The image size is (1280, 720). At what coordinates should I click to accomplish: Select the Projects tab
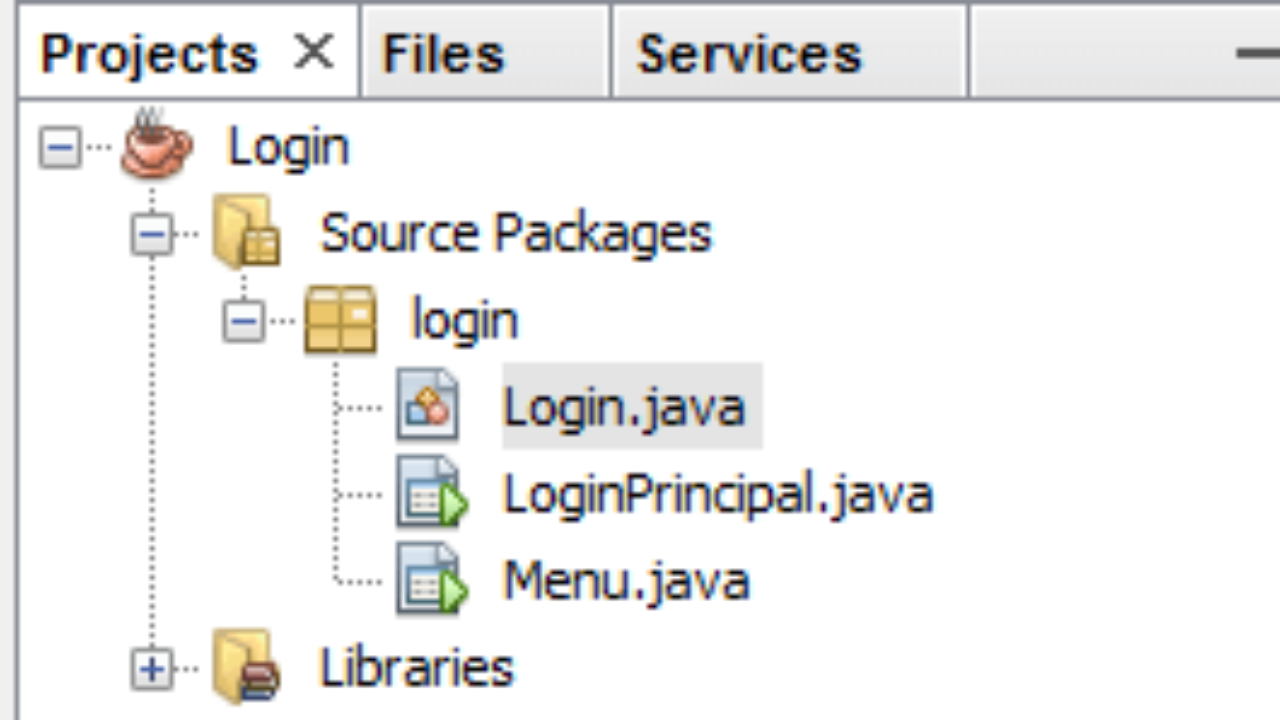[149, 53]
